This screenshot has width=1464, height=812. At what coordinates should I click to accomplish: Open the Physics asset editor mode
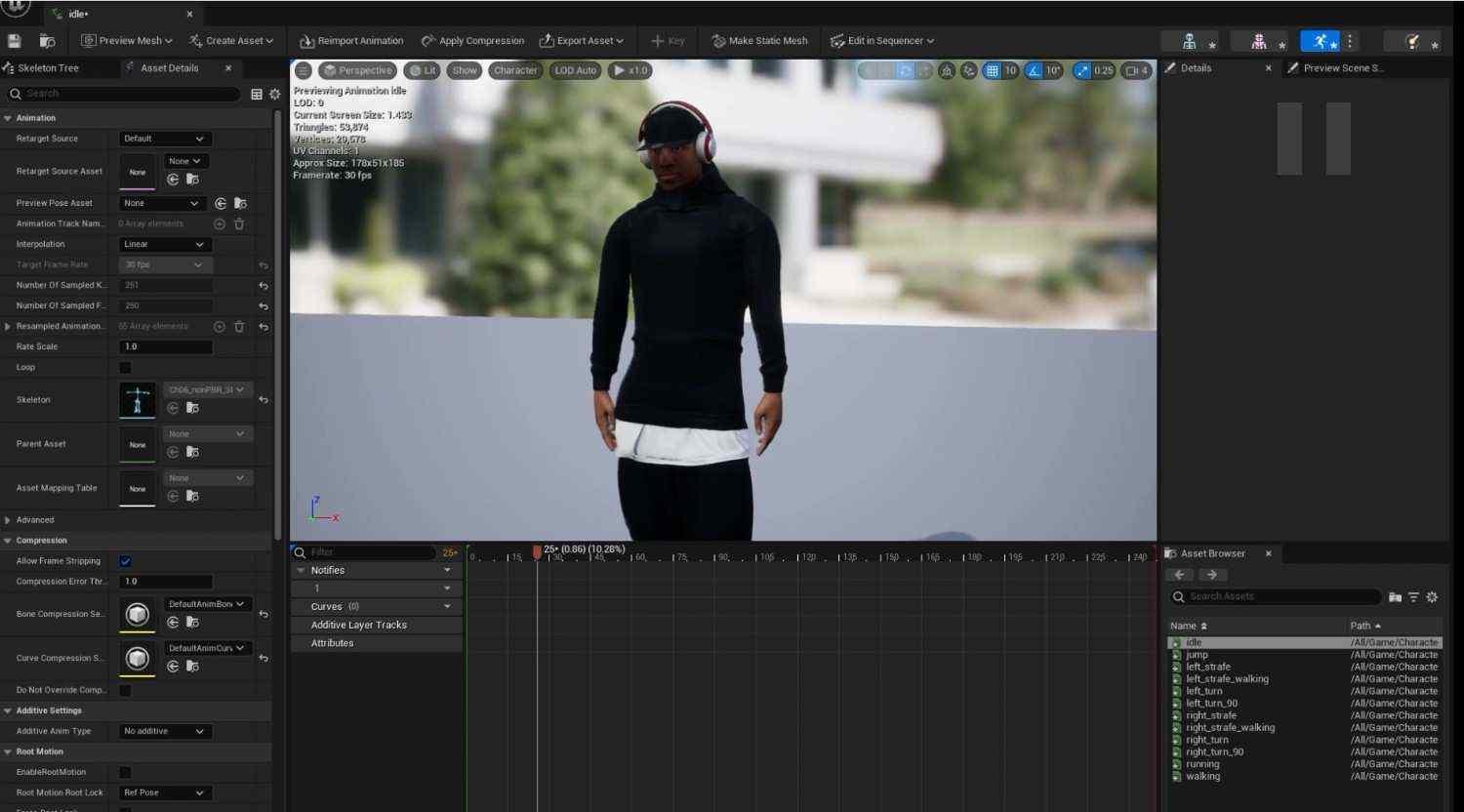[1412, 41]
